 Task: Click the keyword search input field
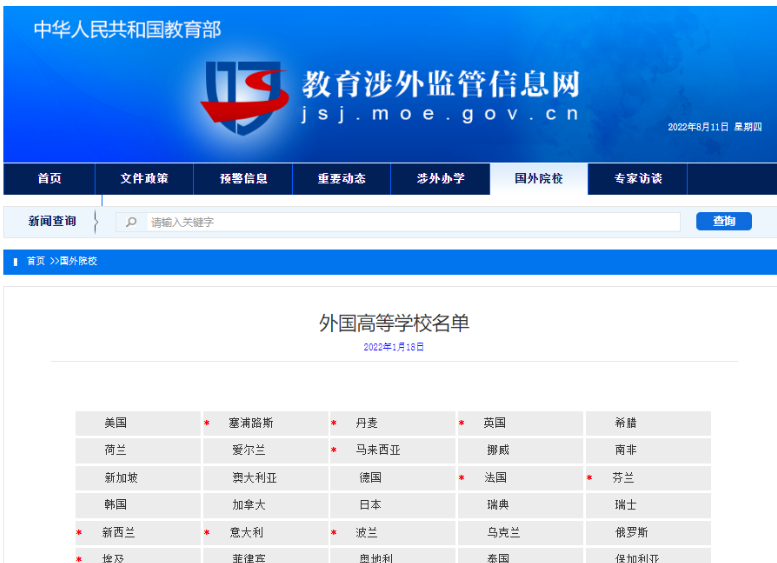[410, 222]
